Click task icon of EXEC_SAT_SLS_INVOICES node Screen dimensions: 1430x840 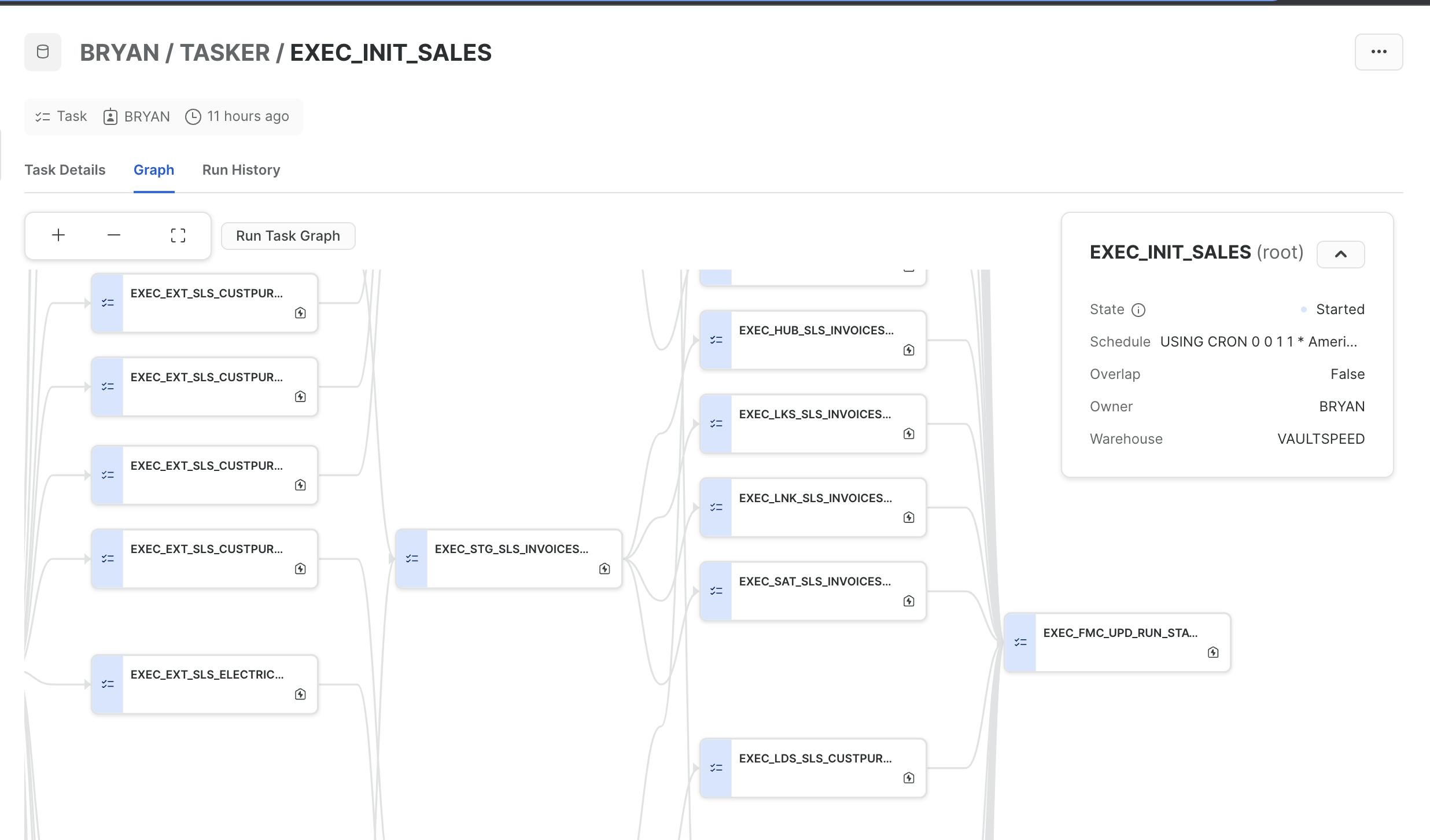[x=716, y=591]
